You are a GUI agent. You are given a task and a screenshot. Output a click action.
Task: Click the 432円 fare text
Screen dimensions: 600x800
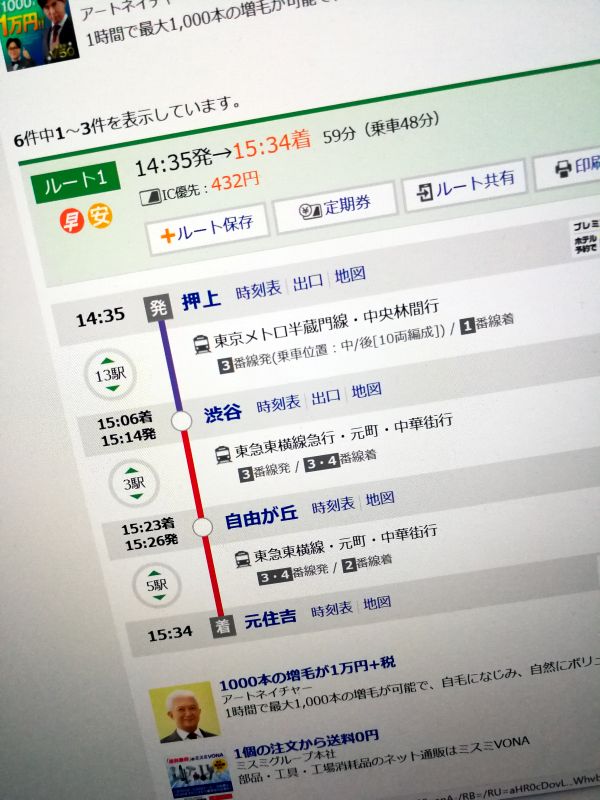pos(235,182)
